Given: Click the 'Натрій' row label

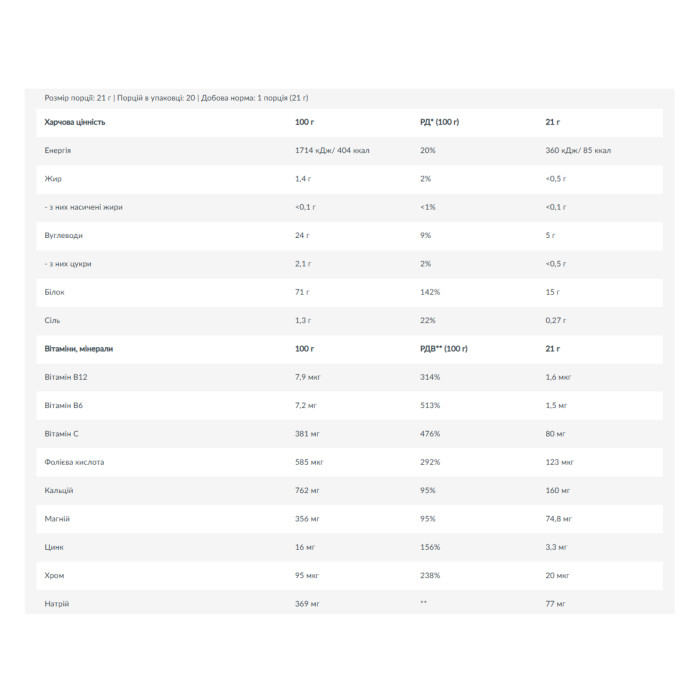Looking at the screenshot, I should tap(57, 604).
